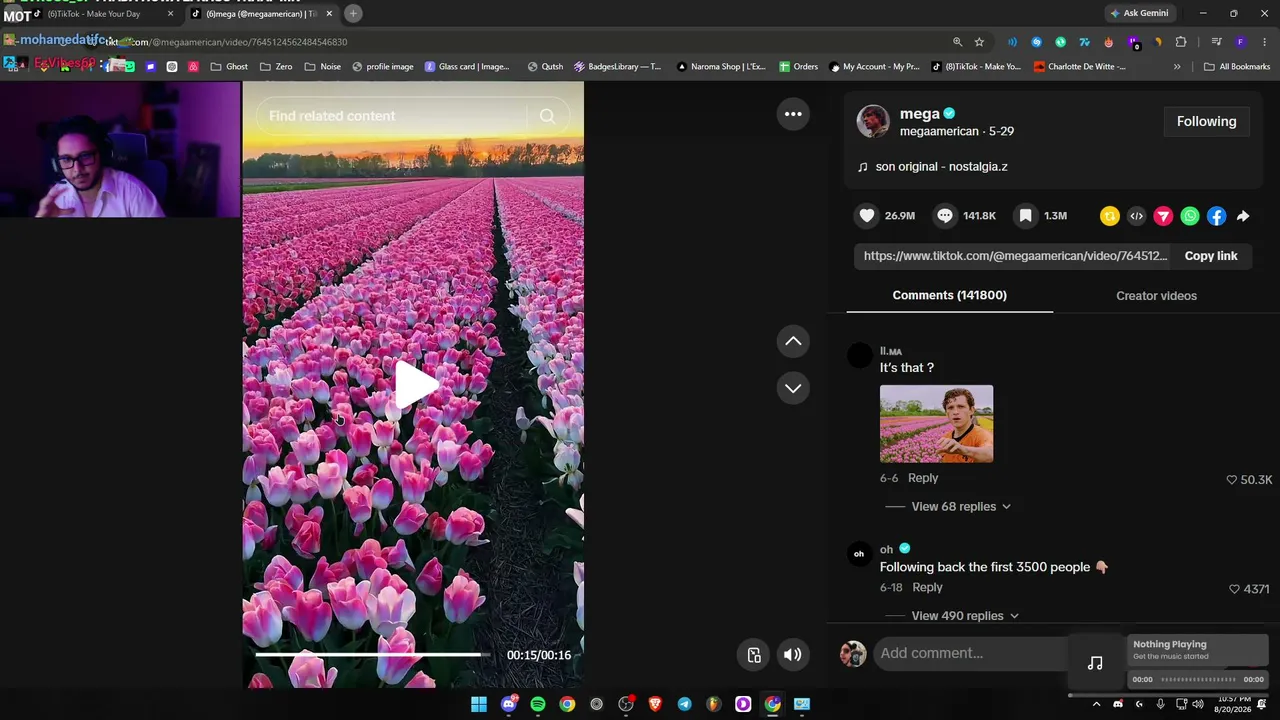Open a new browser tab
The height and width of the screenshot is (720, 1280).
pyautogui.click(x=353, y=14)
